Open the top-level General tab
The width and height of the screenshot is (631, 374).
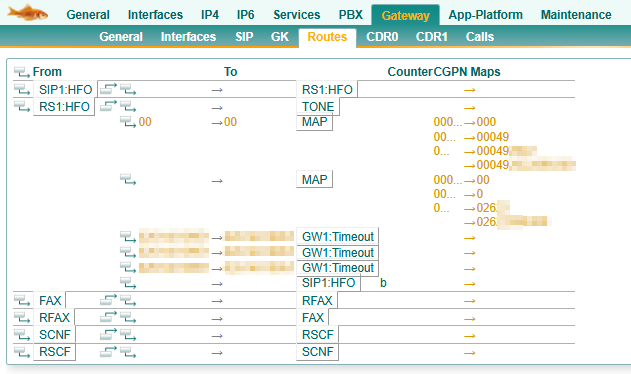[x=88, y=15]
